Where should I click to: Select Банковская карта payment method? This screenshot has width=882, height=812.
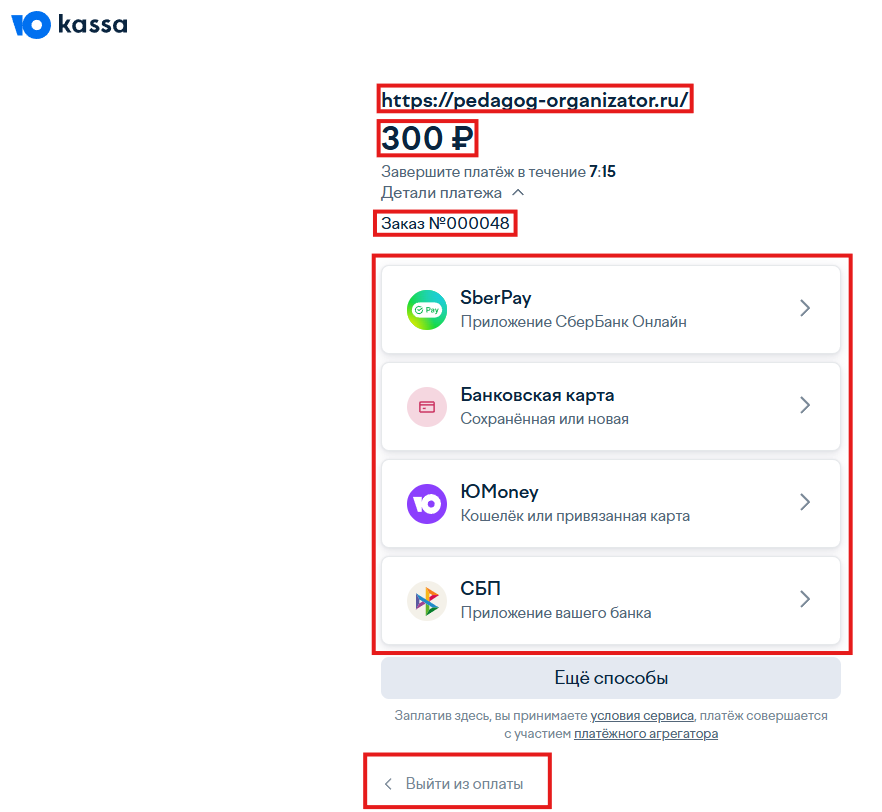611,407
